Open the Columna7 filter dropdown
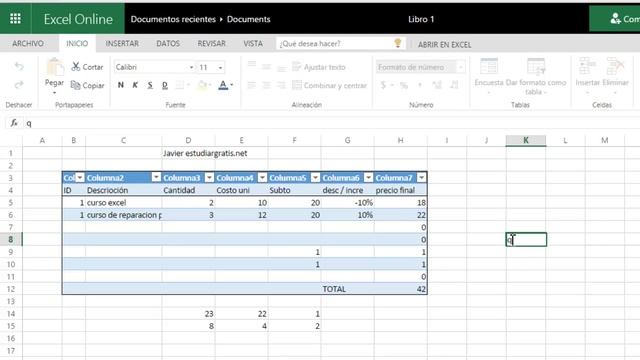This screenshot has width=640, height=360. click(421, 178)
